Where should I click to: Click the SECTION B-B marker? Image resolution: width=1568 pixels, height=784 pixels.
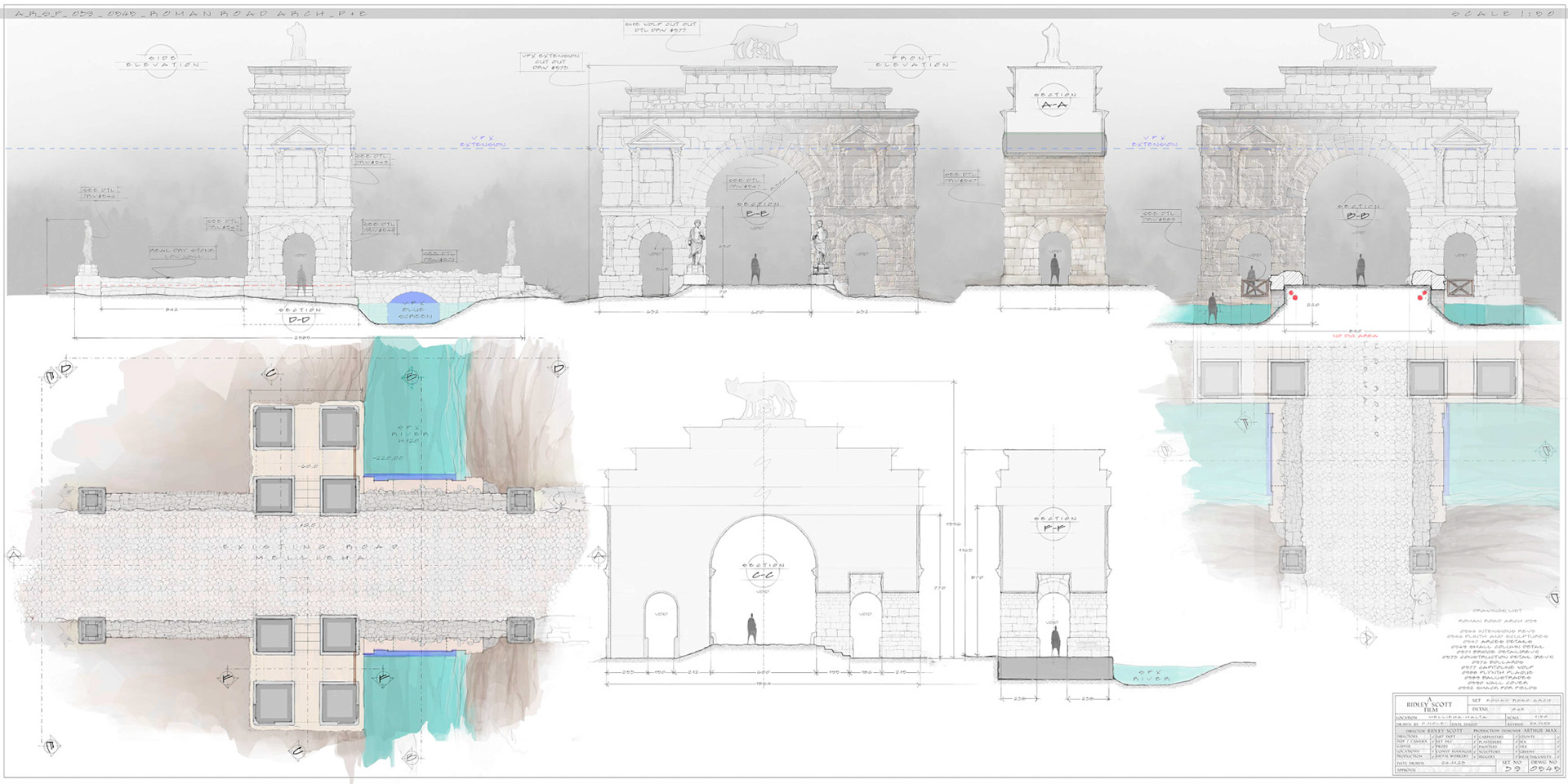pos(1358,211)
